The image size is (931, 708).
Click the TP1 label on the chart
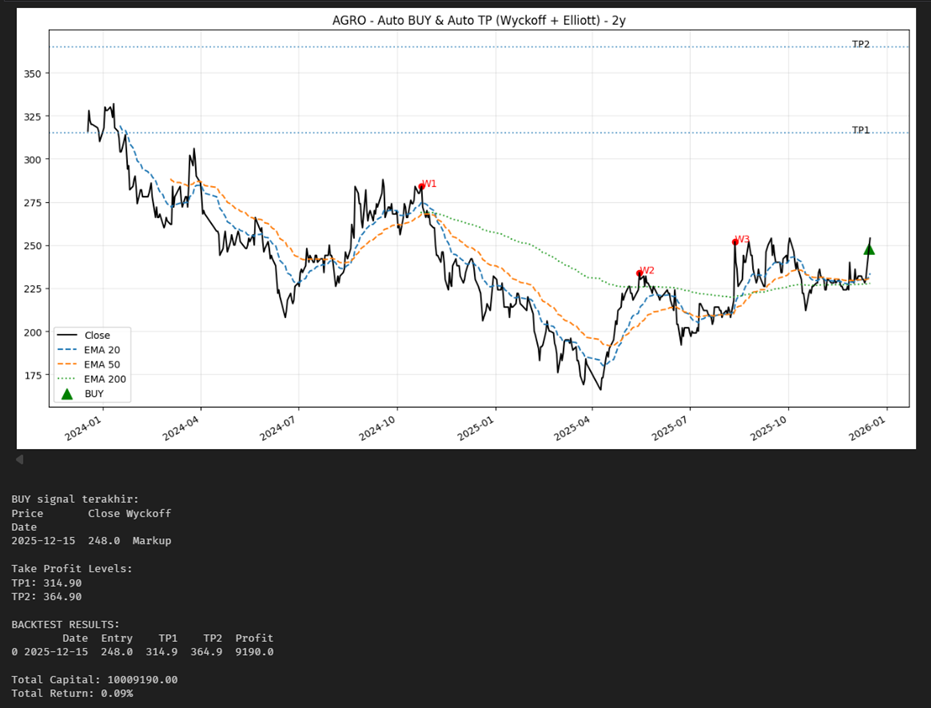860,130
